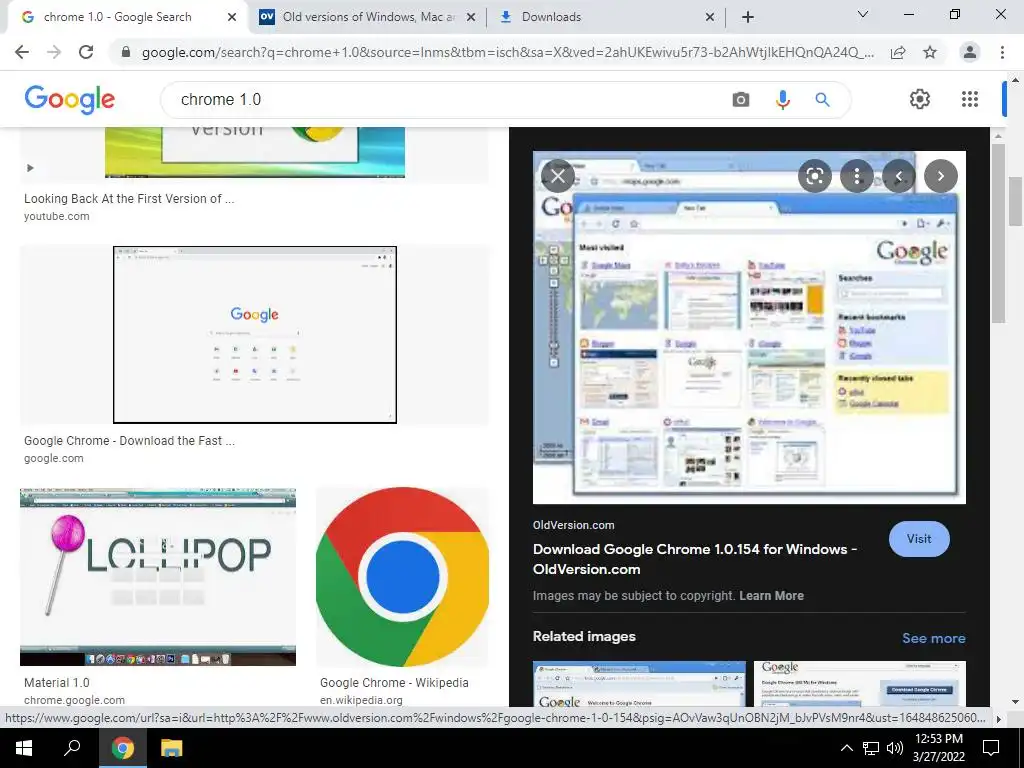This screenshot has width=1024, height=768.
Task: Open Windows taskbar search
Action: [72, 748]
